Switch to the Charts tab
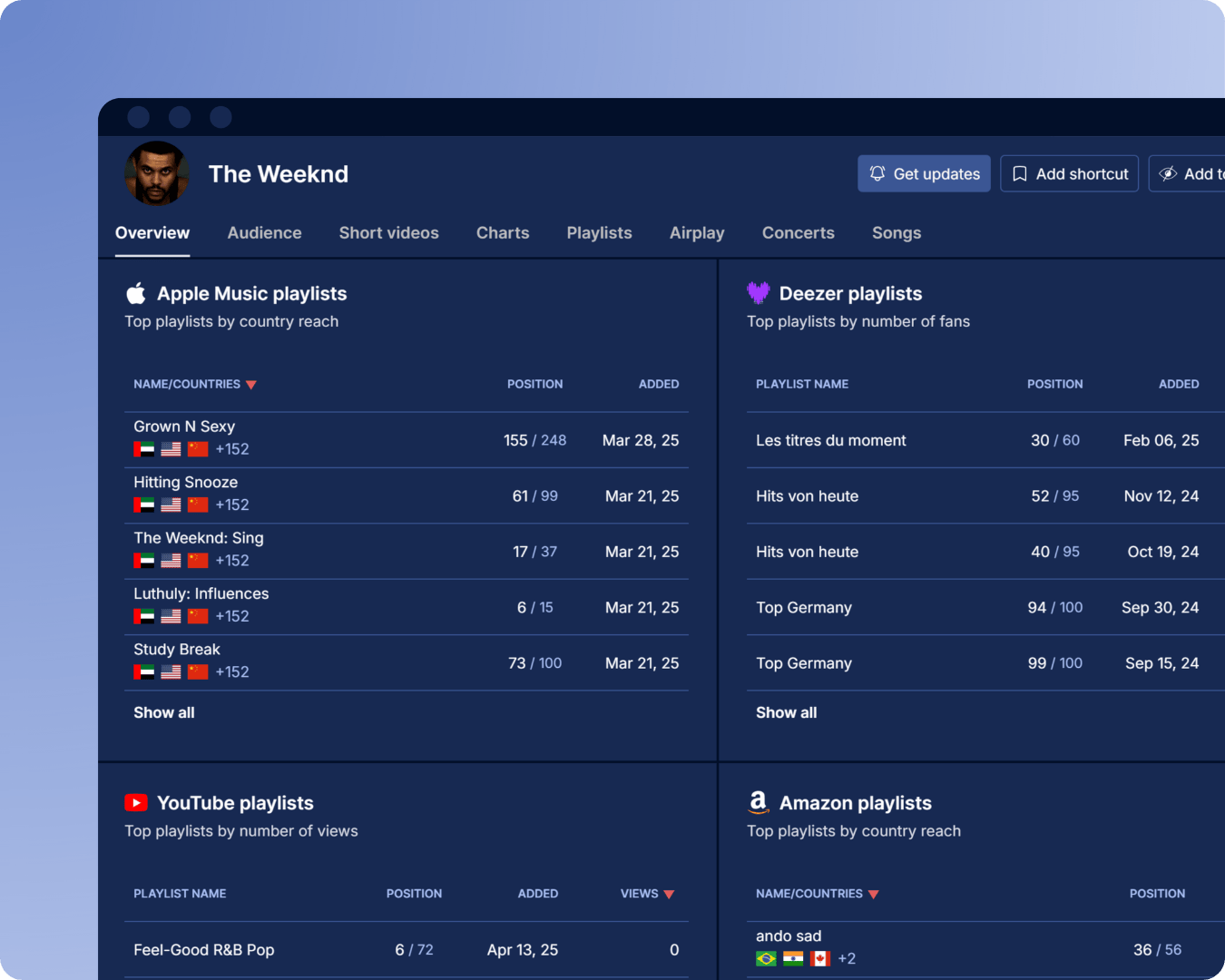 (x=503, y=232)
